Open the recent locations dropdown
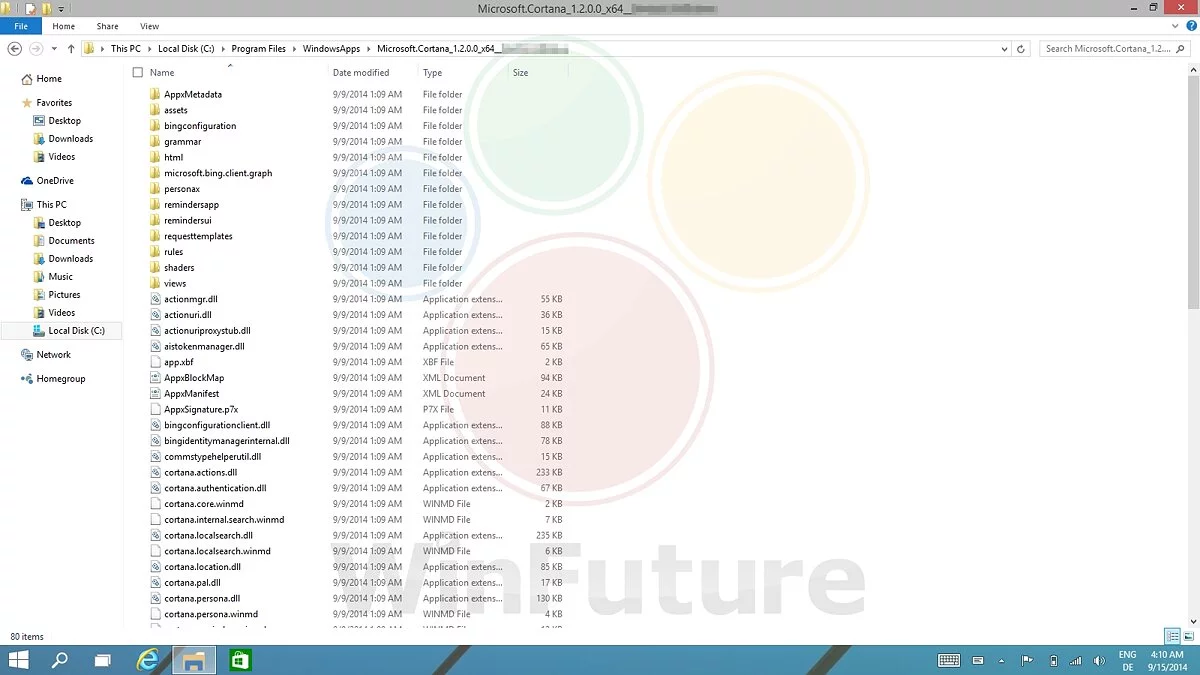Image resolution: width=1200 pixels, height=675 pixels. 54,49
